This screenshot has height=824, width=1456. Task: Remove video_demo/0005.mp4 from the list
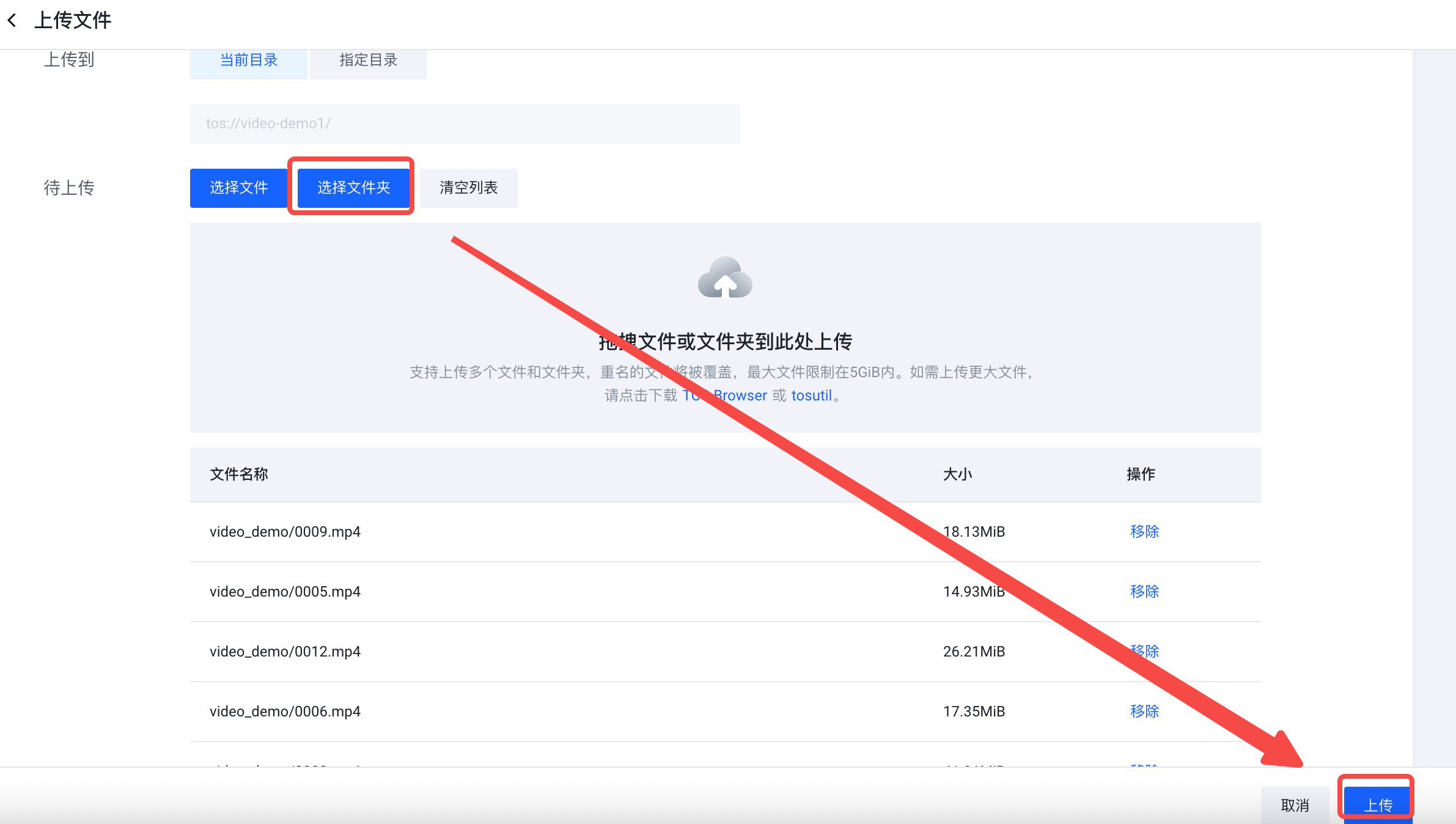[x=1144, y=592]
